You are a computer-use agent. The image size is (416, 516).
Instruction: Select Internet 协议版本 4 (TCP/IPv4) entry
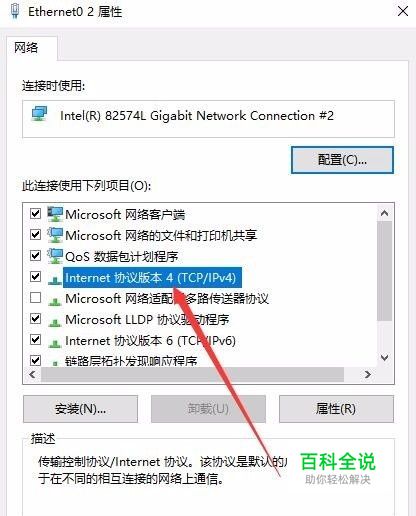[152, 277]
